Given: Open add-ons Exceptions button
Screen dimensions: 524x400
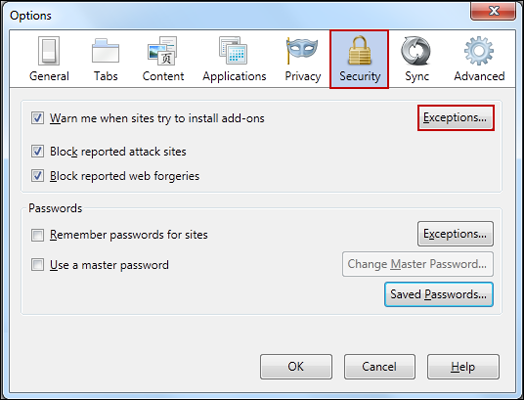Looking at the screenshot, I should [x=455, y=118].
